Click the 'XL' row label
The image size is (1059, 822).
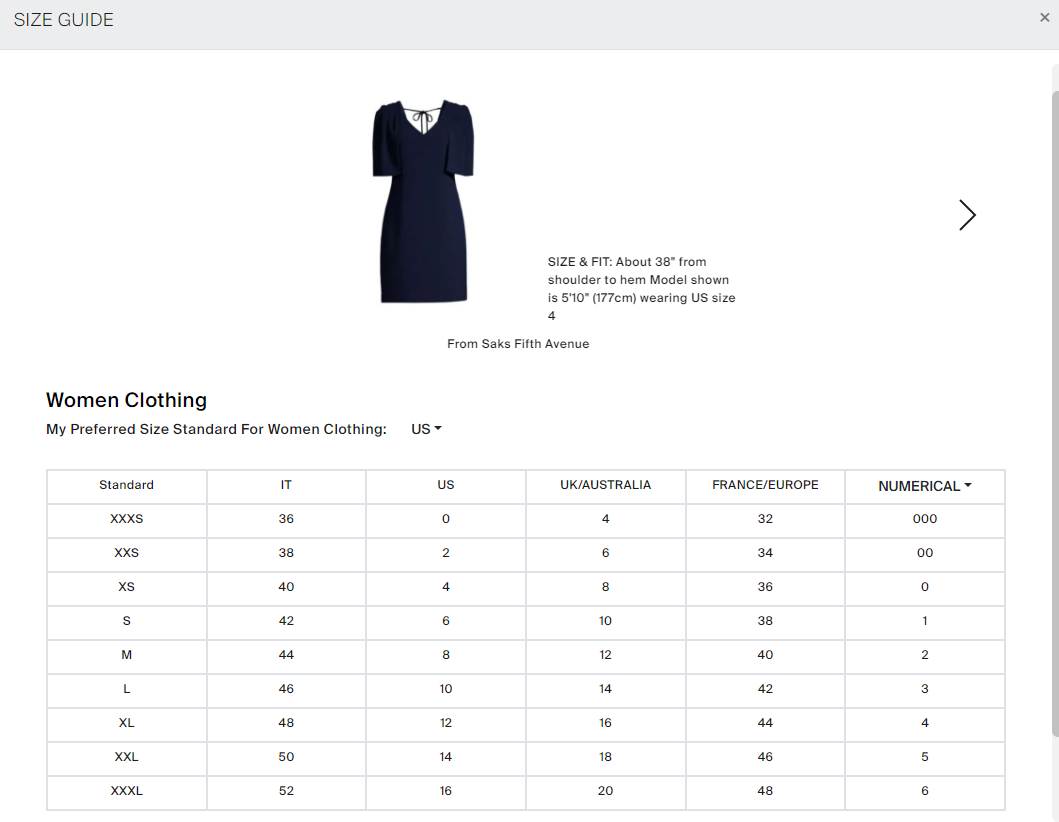[126, 723]
